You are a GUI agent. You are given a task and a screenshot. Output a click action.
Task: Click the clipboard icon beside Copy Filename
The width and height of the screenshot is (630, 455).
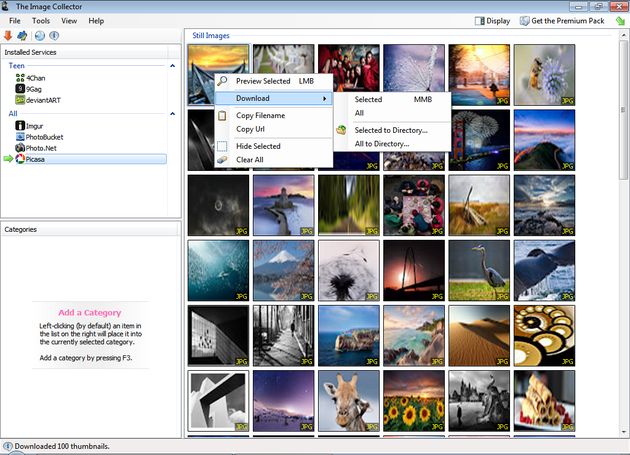222,116
